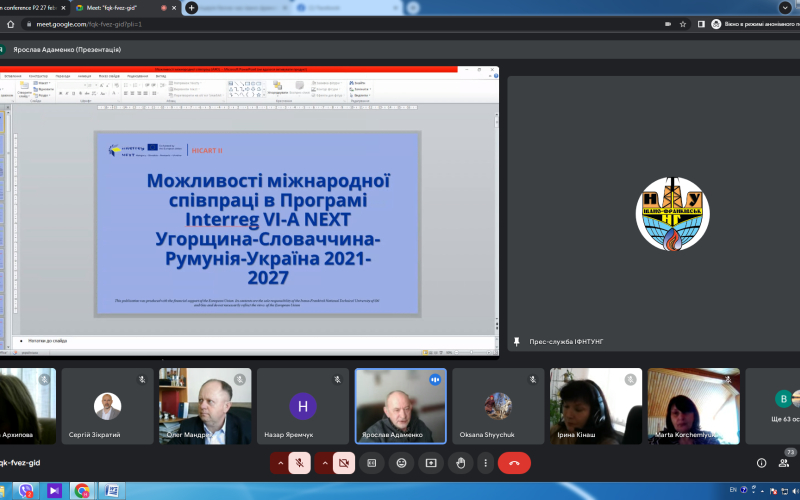Select Назар Яремчук participant tile
Image resolution: width=800 pixels, height=500 pixels.
point(303,406)
